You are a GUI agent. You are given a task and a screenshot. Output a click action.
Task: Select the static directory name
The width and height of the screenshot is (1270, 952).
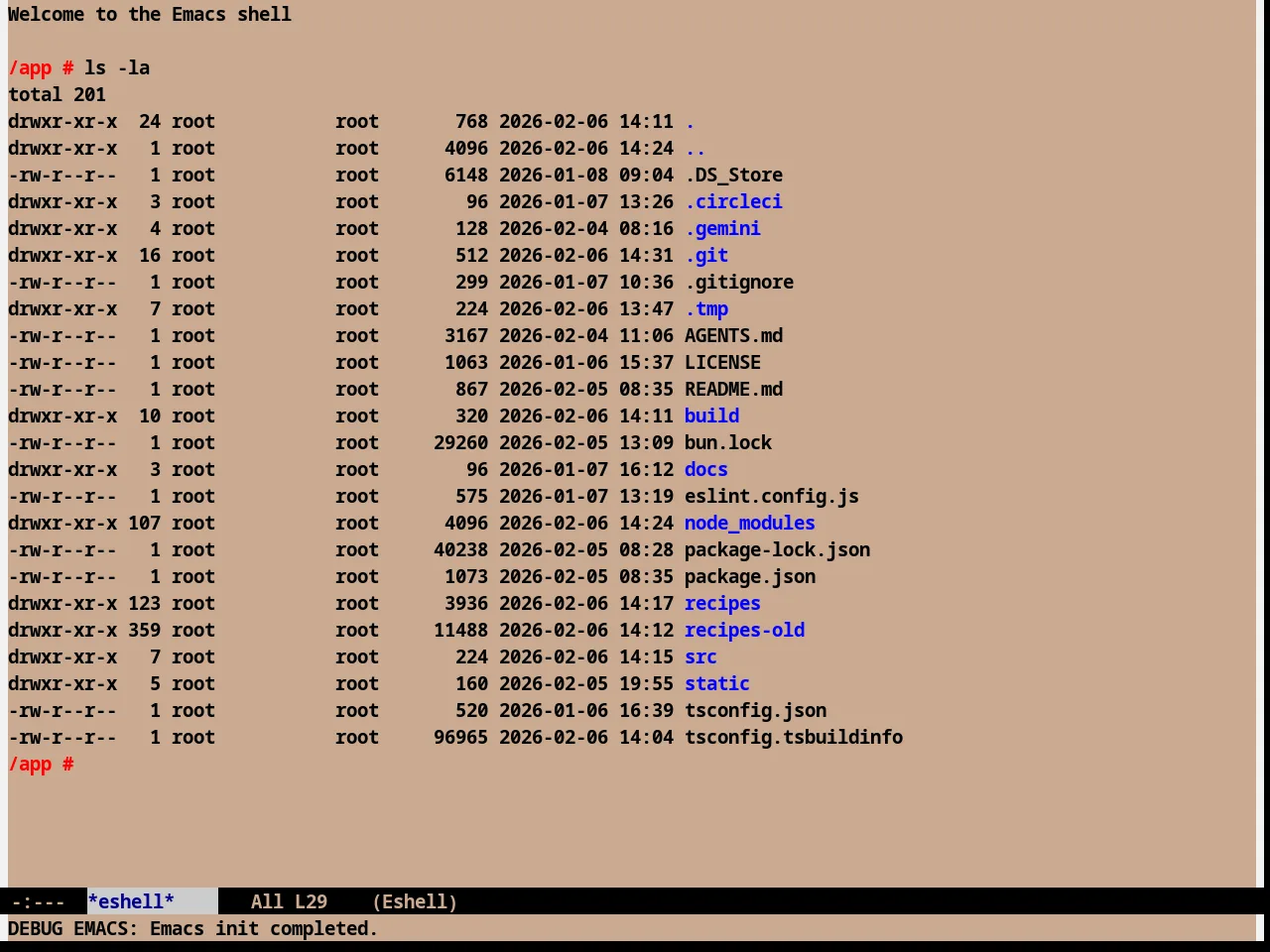tap(717, 684)
